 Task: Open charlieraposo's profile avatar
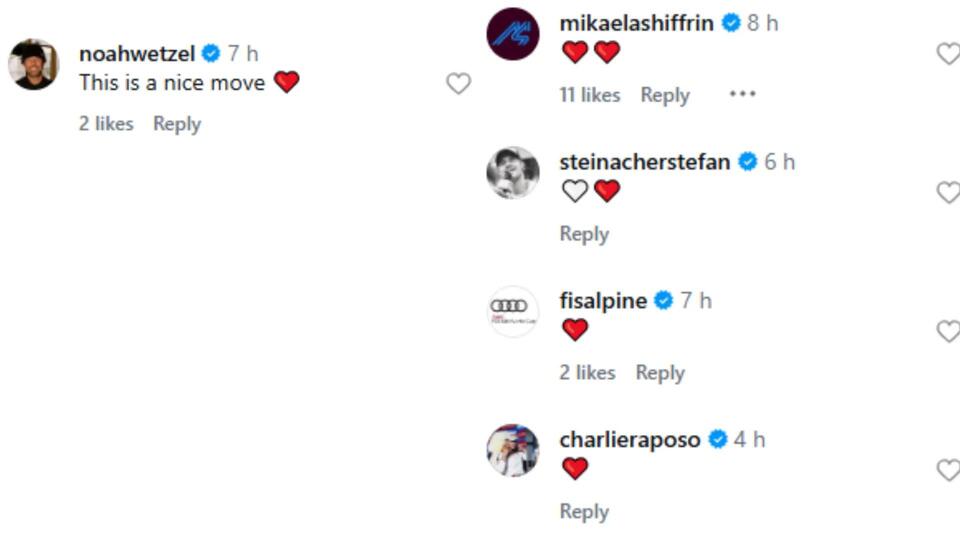coord(513,450)
